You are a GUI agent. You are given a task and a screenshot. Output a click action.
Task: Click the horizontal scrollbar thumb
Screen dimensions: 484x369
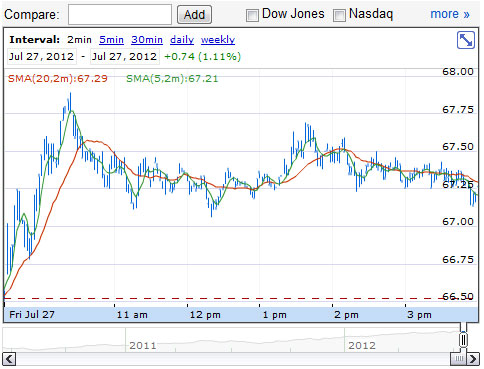459,359
